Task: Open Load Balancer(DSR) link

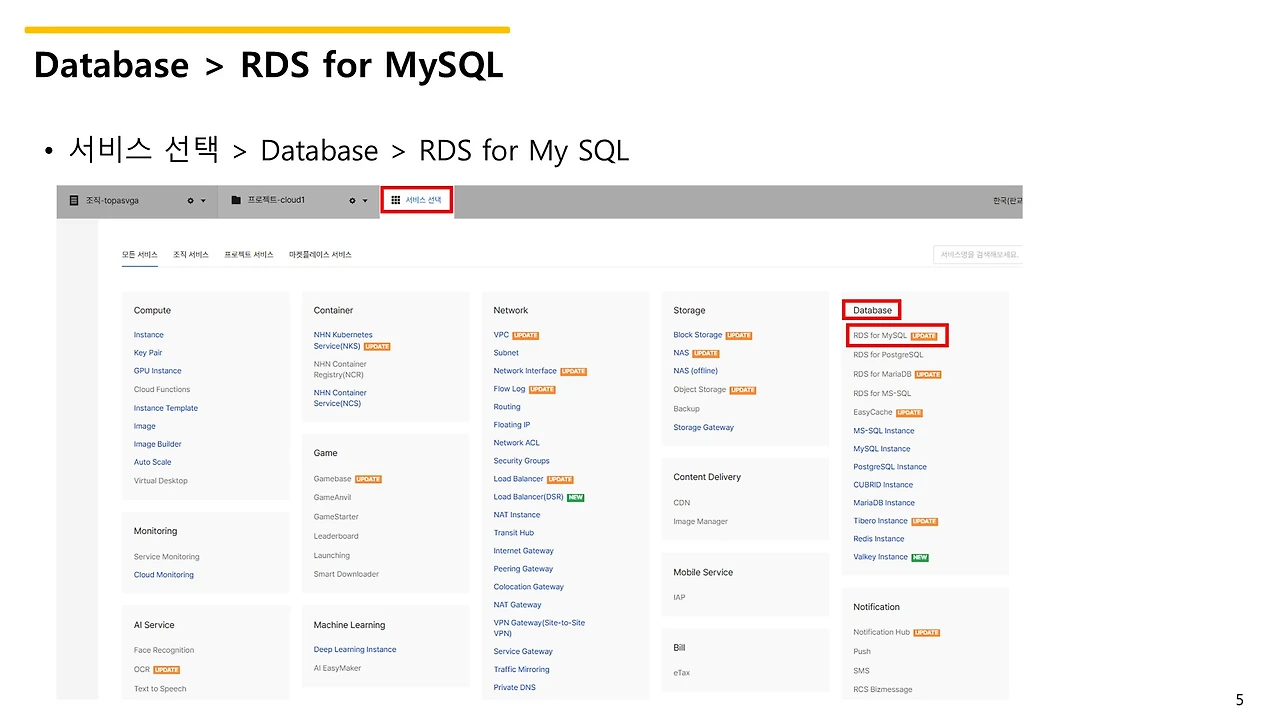Action: [x=528, y=497]
